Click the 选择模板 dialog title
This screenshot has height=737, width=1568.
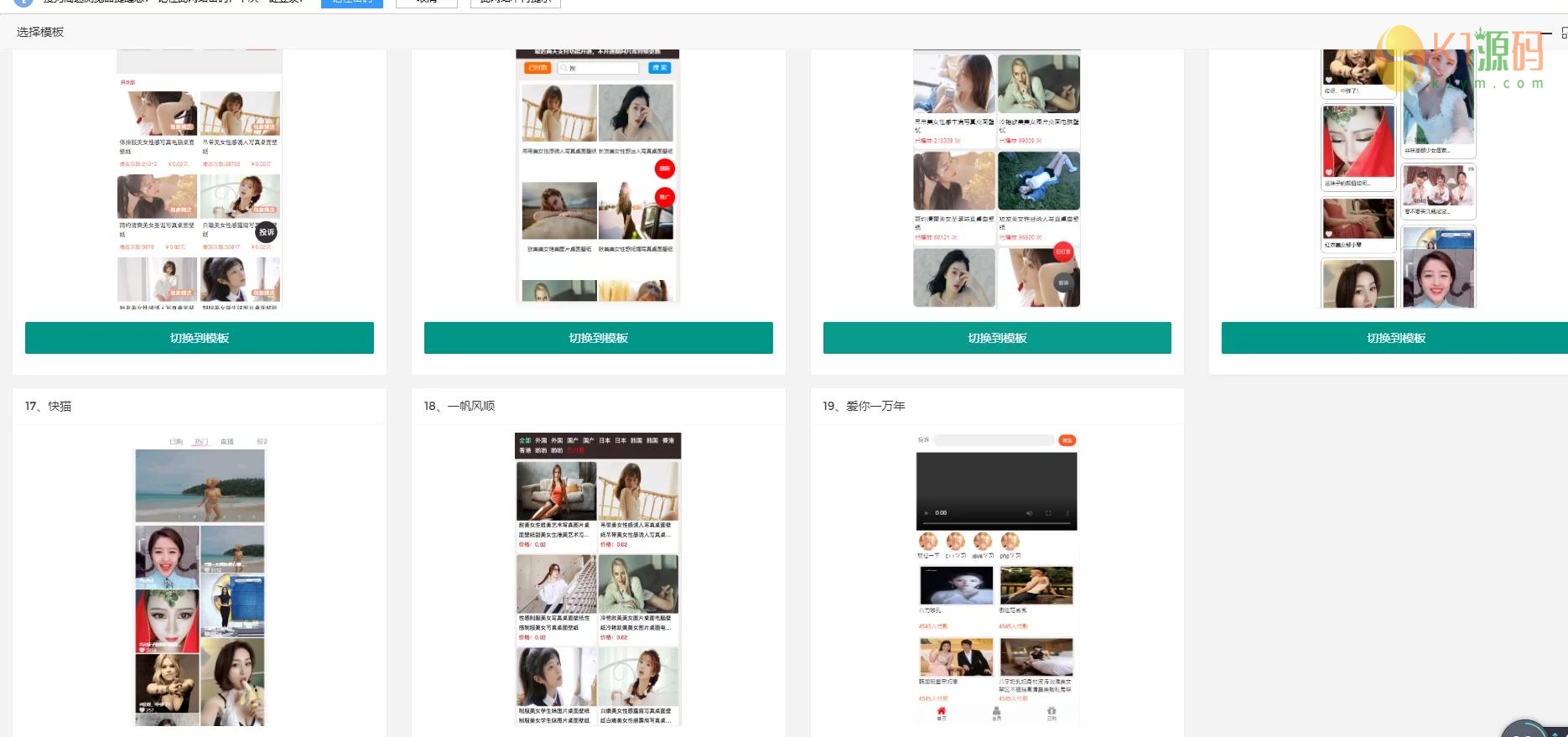[40, 32]
